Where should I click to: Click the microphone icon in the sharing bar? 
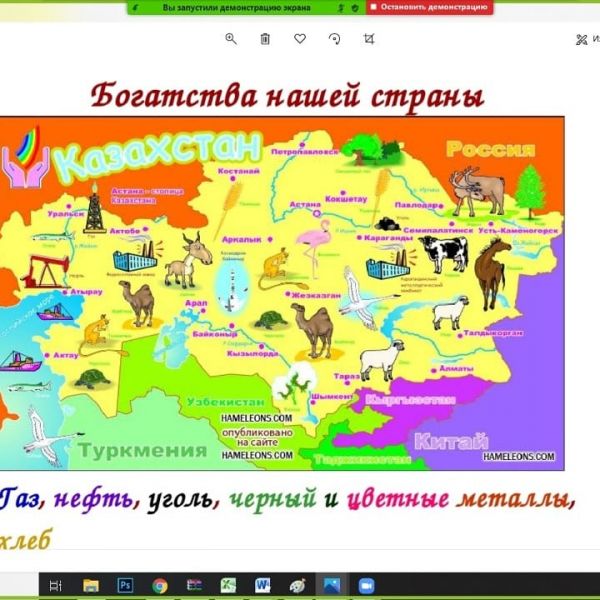[341, 7]
